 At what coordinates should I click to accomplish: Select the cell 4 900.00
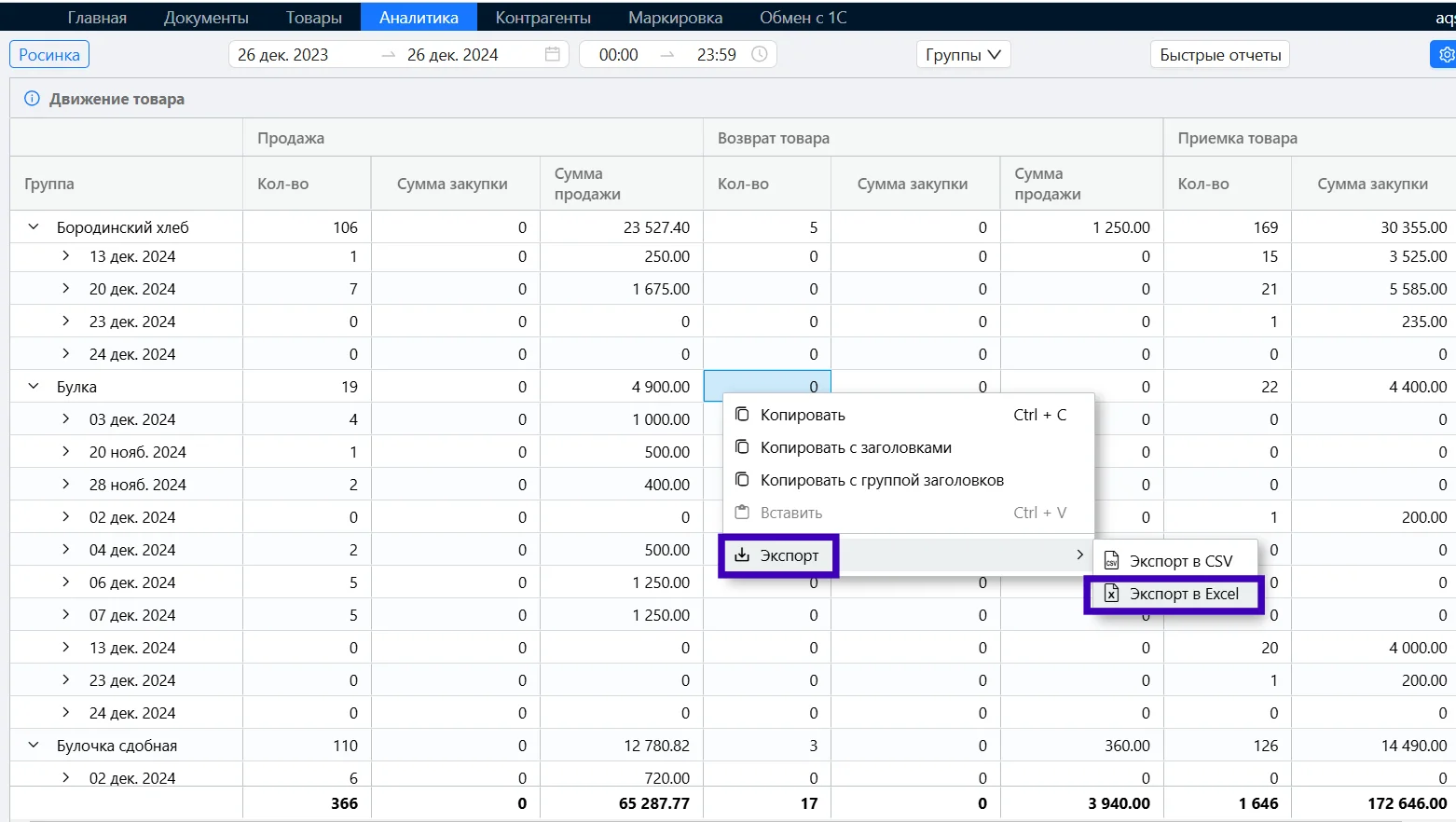coord(622,387)
